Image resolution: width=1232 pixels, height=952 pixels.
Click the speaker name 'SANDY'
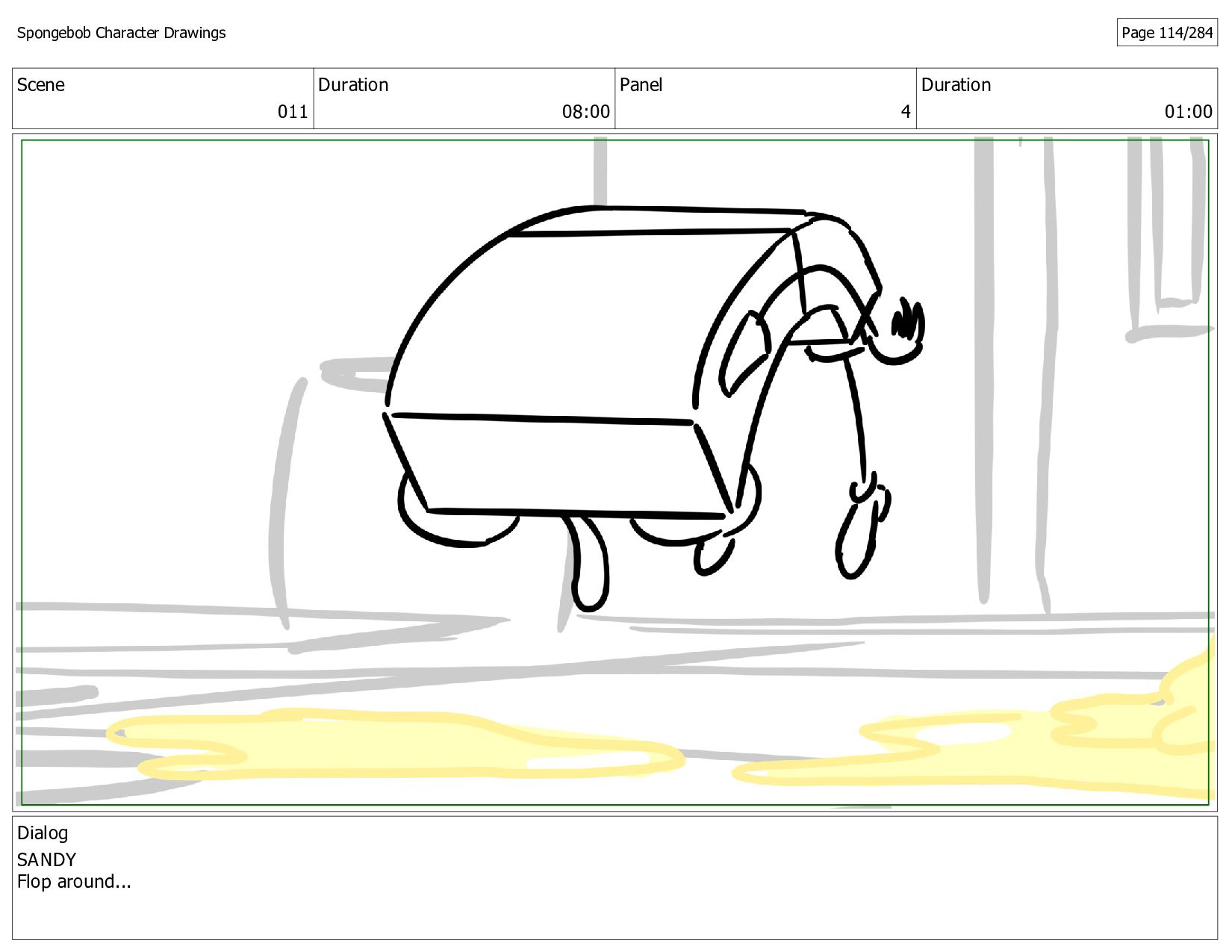pos(46,860)
